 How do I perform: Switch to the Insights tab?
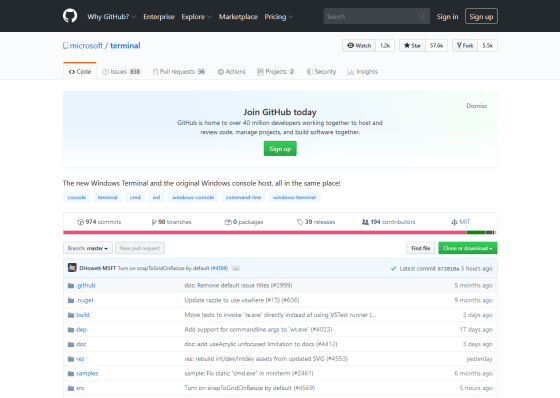(362, 71)
